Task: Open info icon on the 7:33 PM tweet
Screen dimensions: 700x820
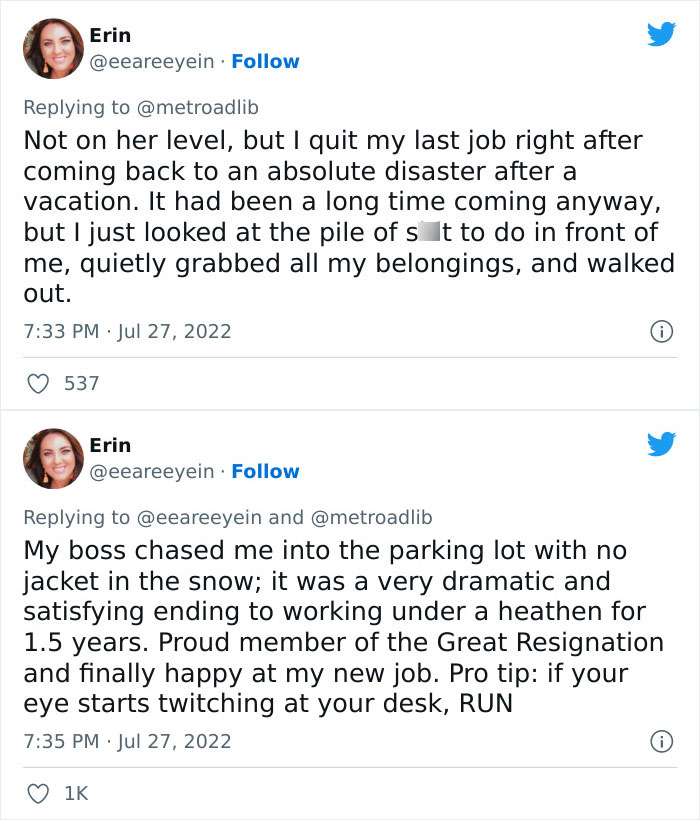Action: (x=661, y=331)
